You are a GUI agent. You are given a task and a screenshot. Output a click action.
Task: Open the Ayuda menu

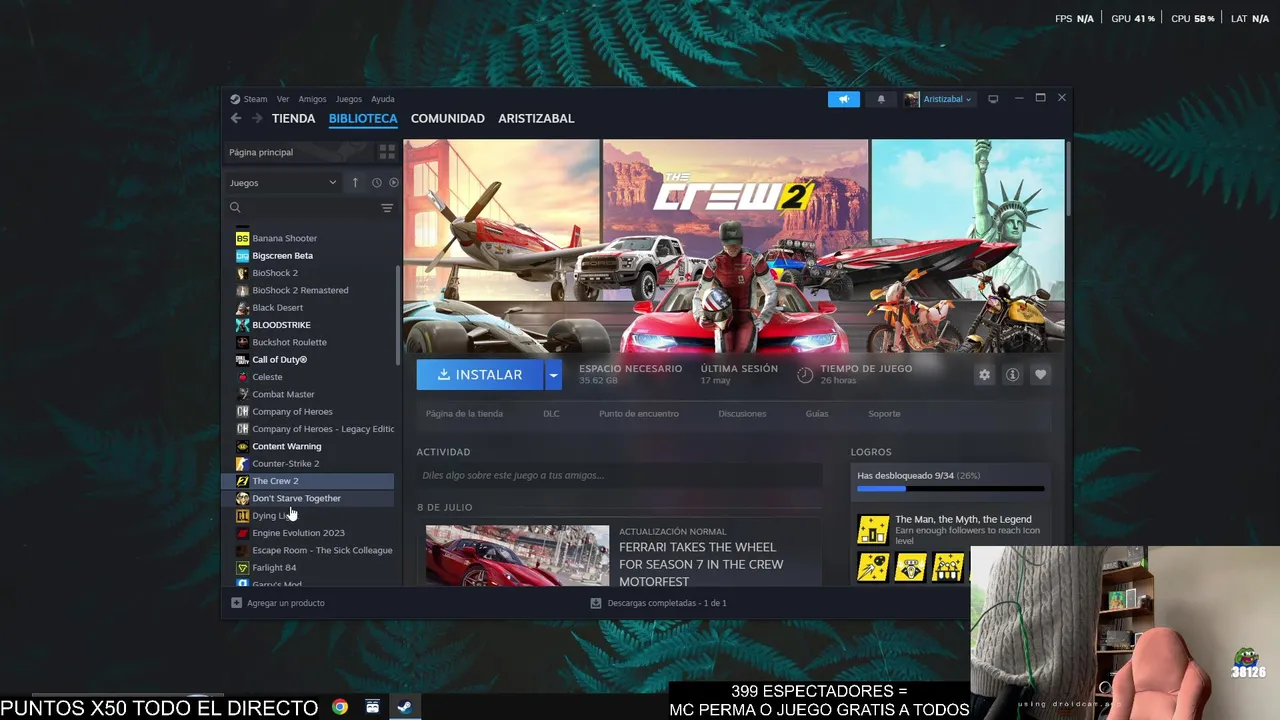[383, 99]
